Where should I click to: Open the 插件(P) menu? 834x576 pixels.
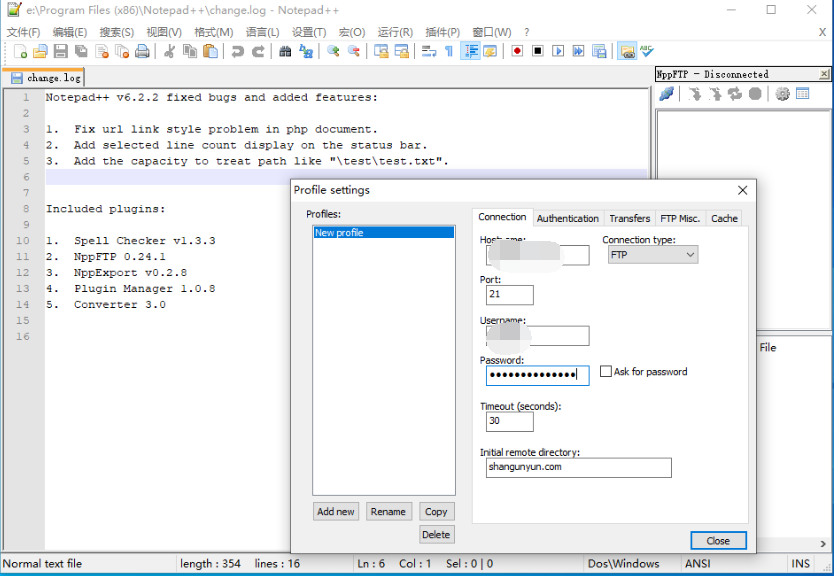pos(440,32)
